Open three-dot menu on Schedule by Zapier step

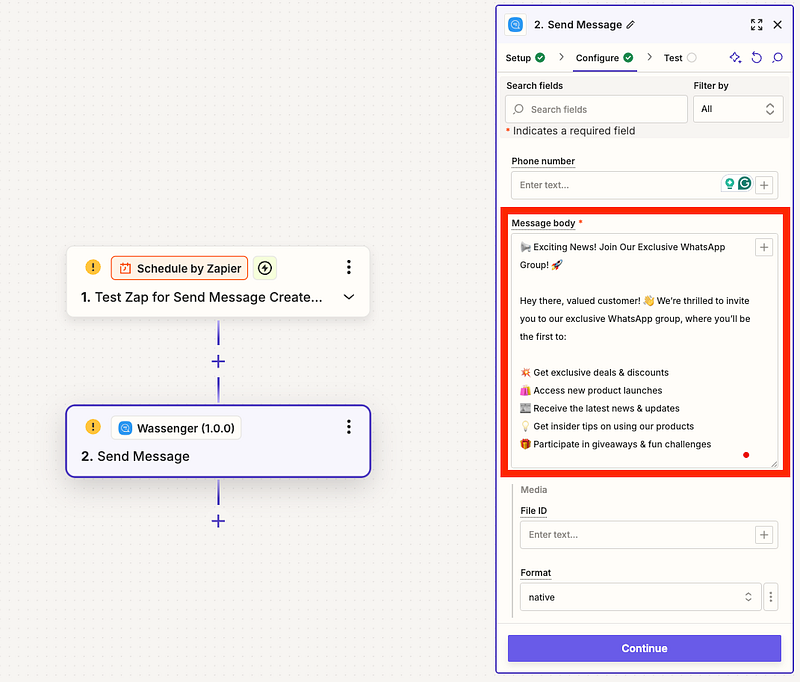(349, 267)
